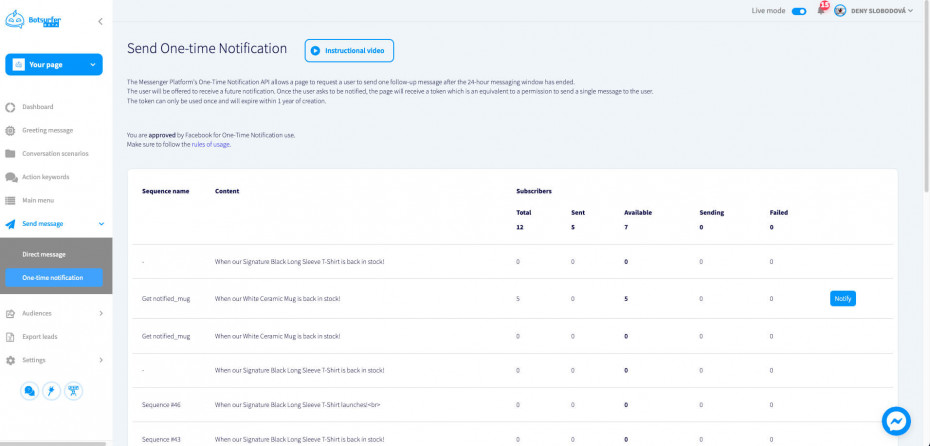Click the Subscribers header label
The height and width of the screenshot is (446, 930).
[534, 192]
